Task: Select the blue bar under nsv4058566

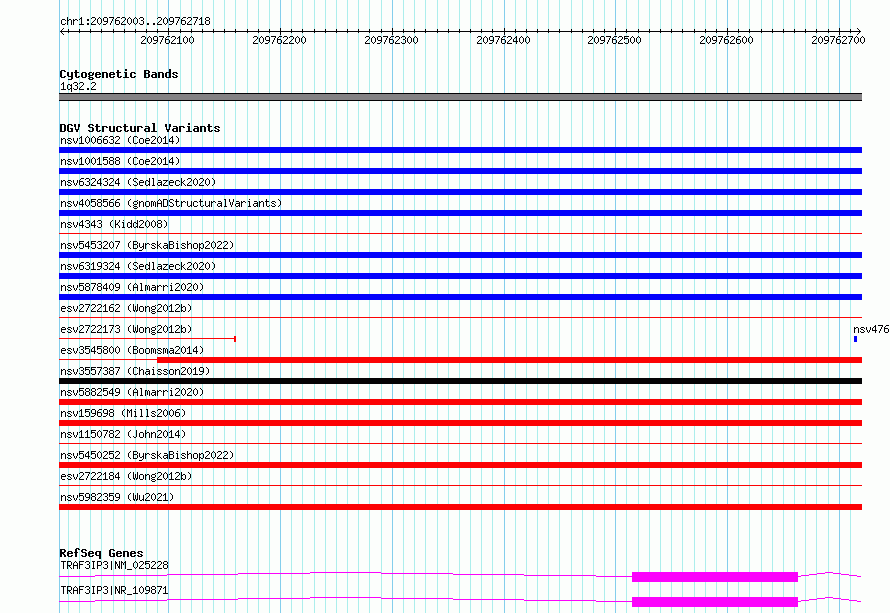Action: (x=460, y=213)
